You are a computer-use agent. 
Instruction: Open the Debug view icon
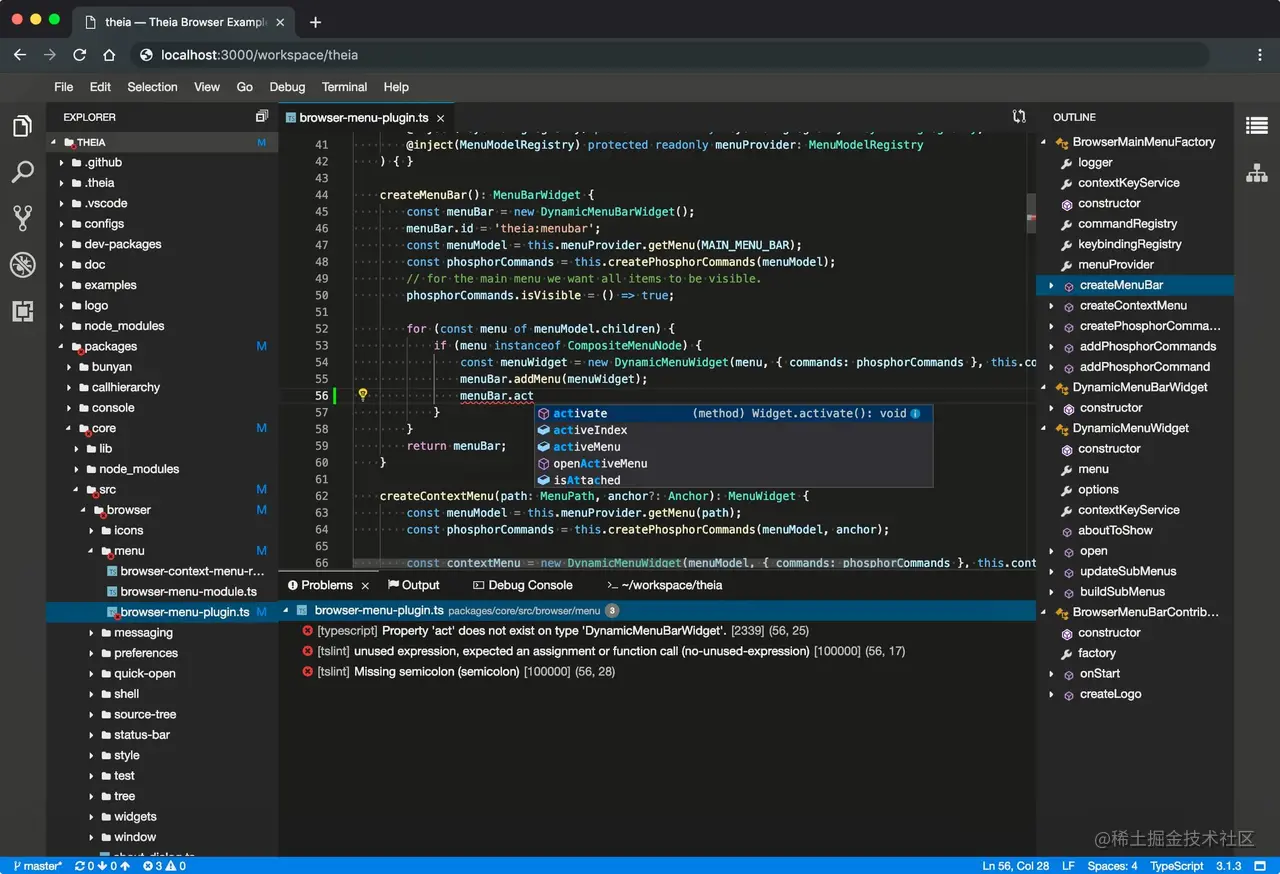(22, 264)
